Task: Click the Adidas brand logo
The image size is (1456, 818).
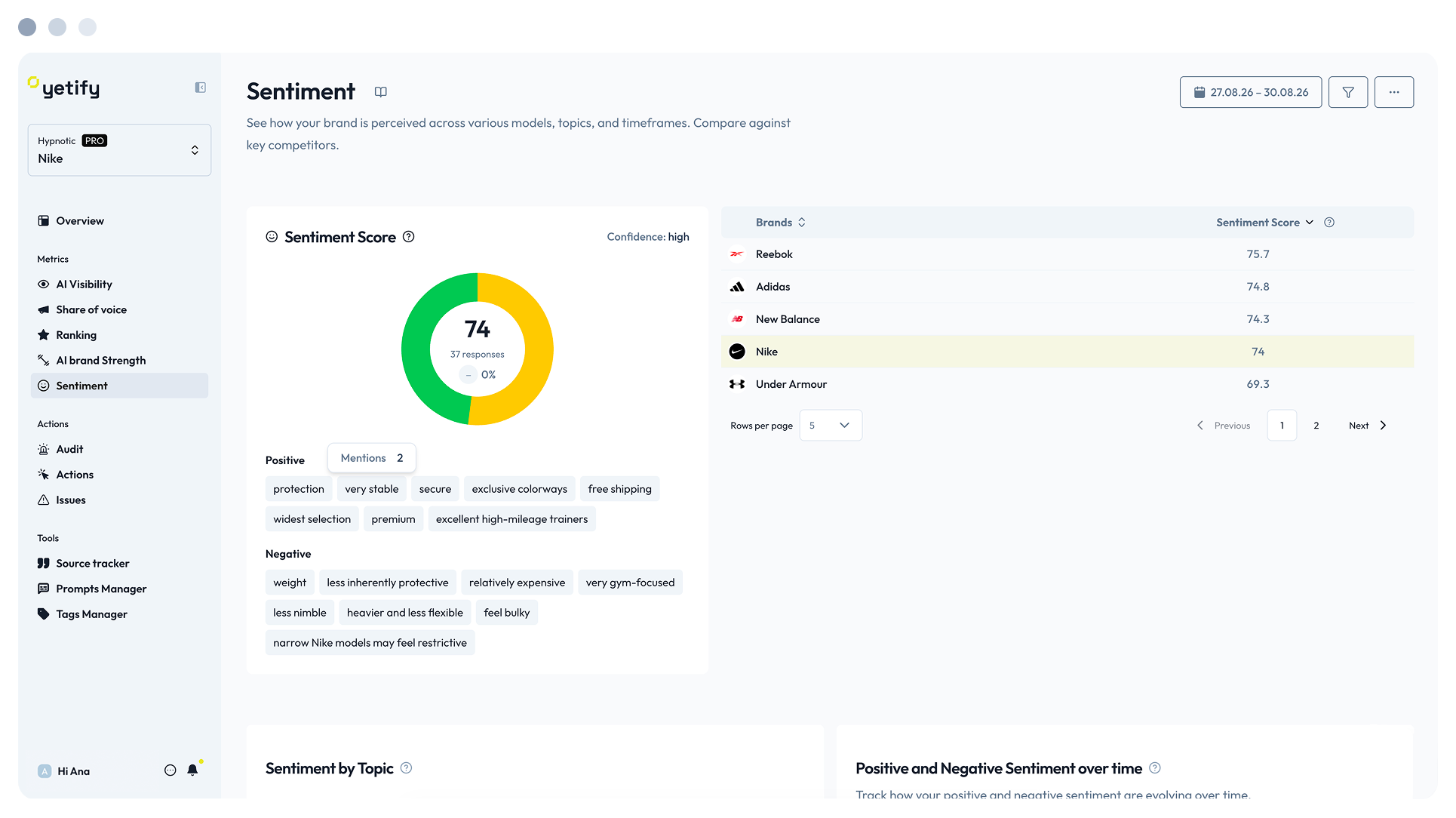Action: (737, 287)
